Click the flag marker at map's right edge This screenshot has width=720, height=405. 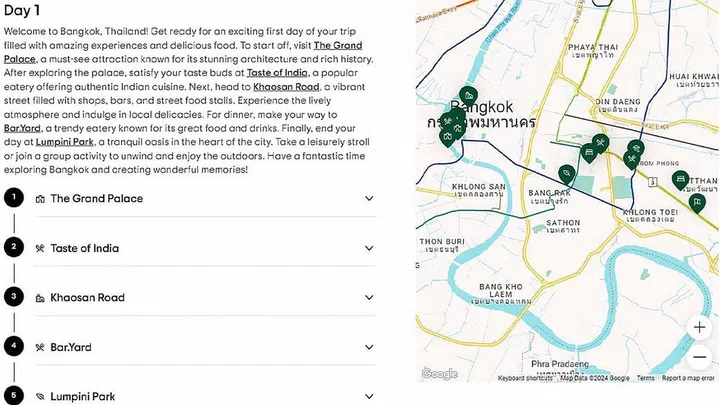696,203
